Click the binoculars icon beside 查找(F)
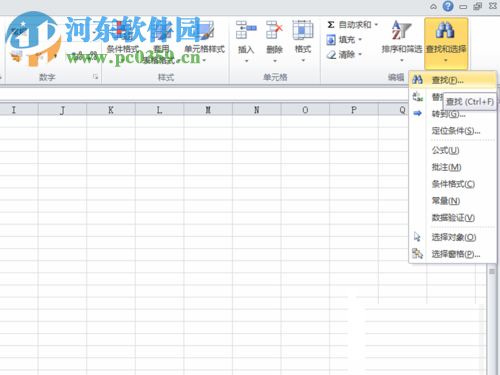Viewport: 500px width, 375px height. tap(417, 80)
